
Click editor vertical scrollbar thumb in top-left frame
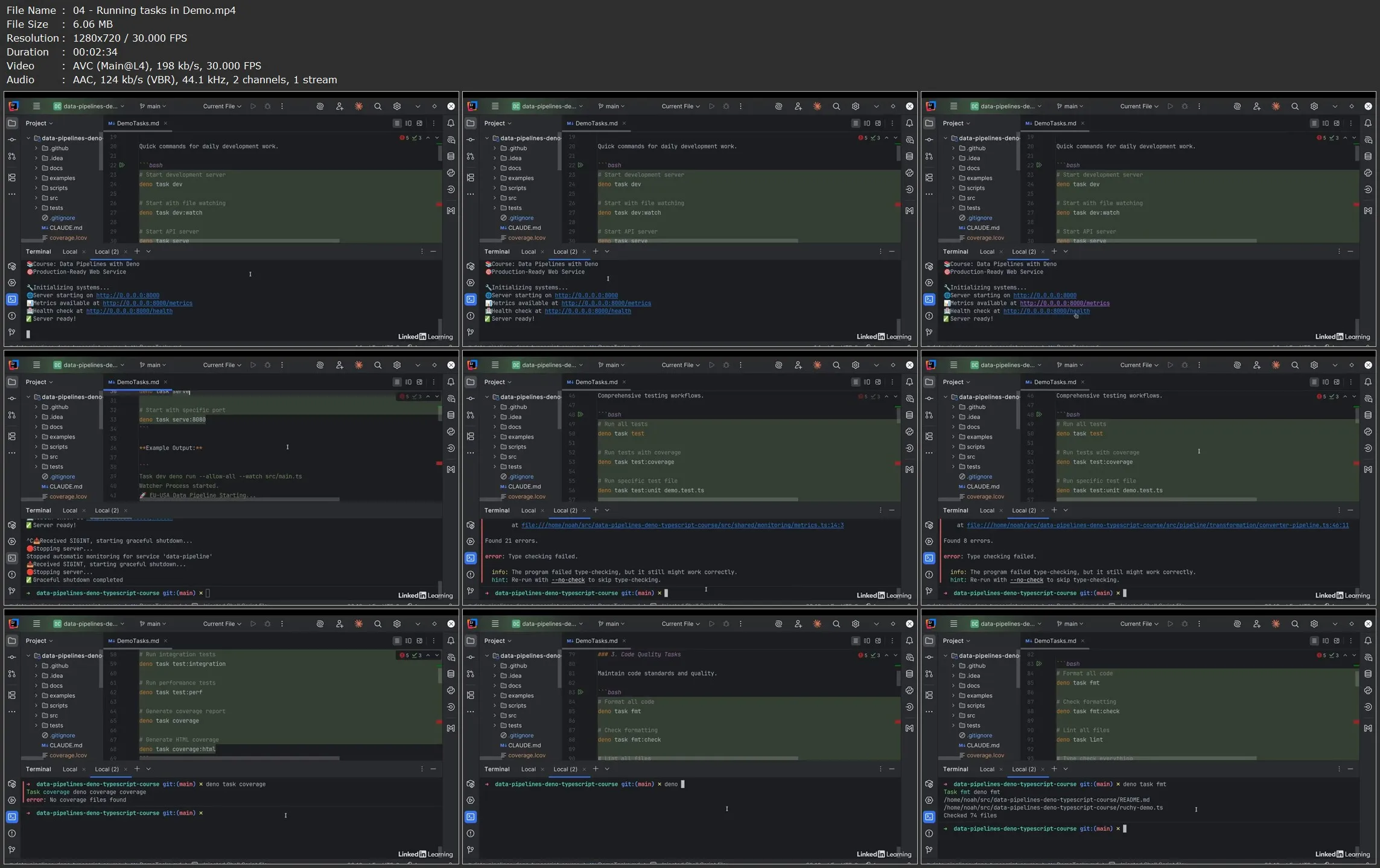click(x=440, y=153)
